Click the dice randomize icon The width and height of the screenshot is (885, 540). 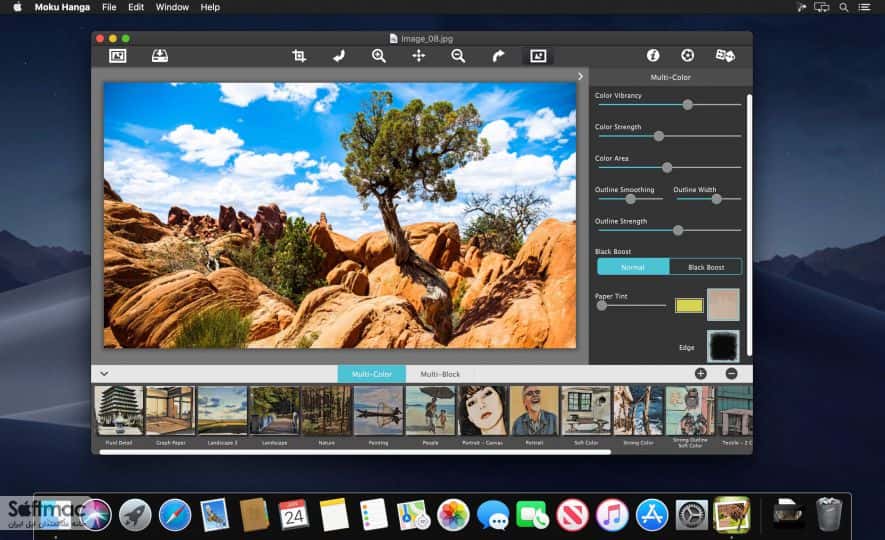[x=725, y=55]
